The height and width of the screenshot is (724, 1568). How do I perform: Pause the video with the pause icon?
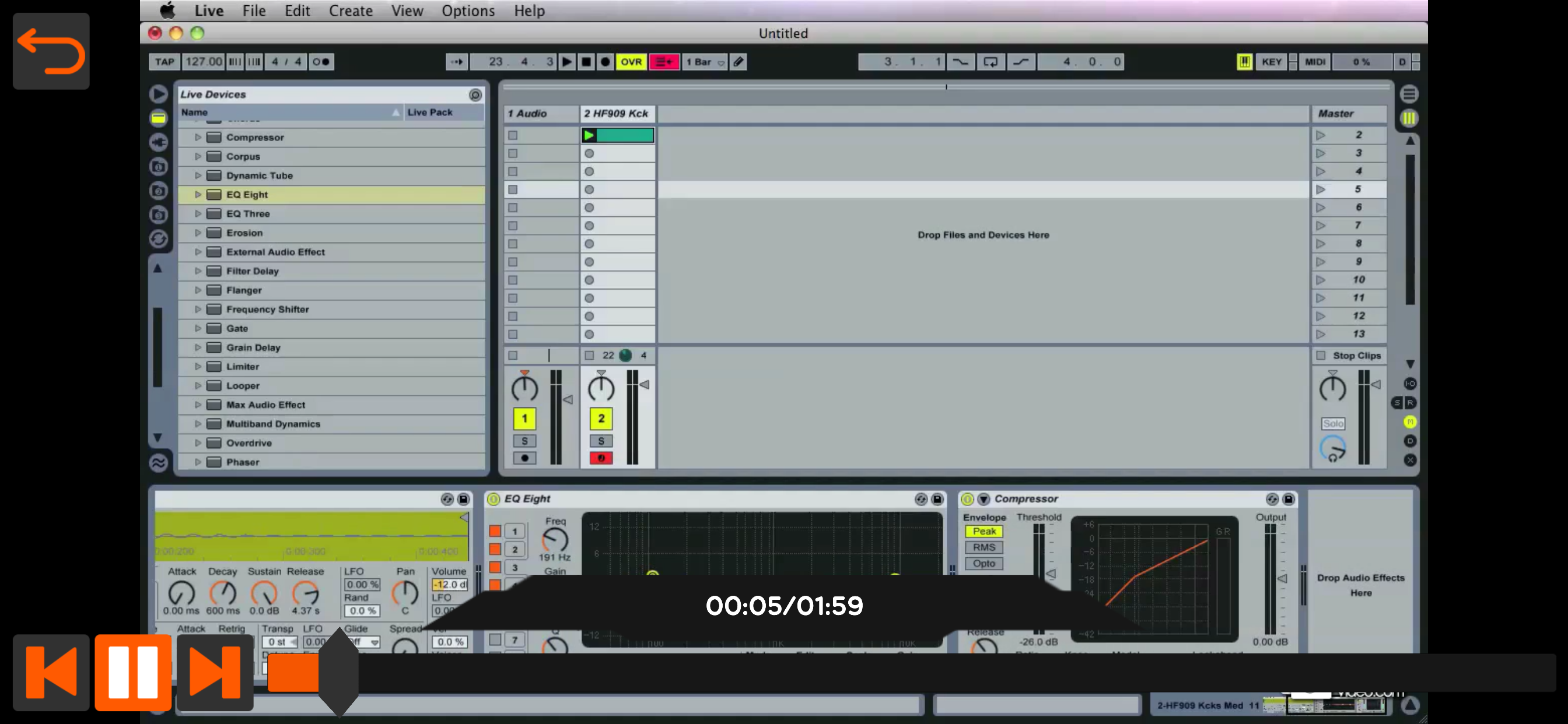pyautogui.click(x=132, y=672)
